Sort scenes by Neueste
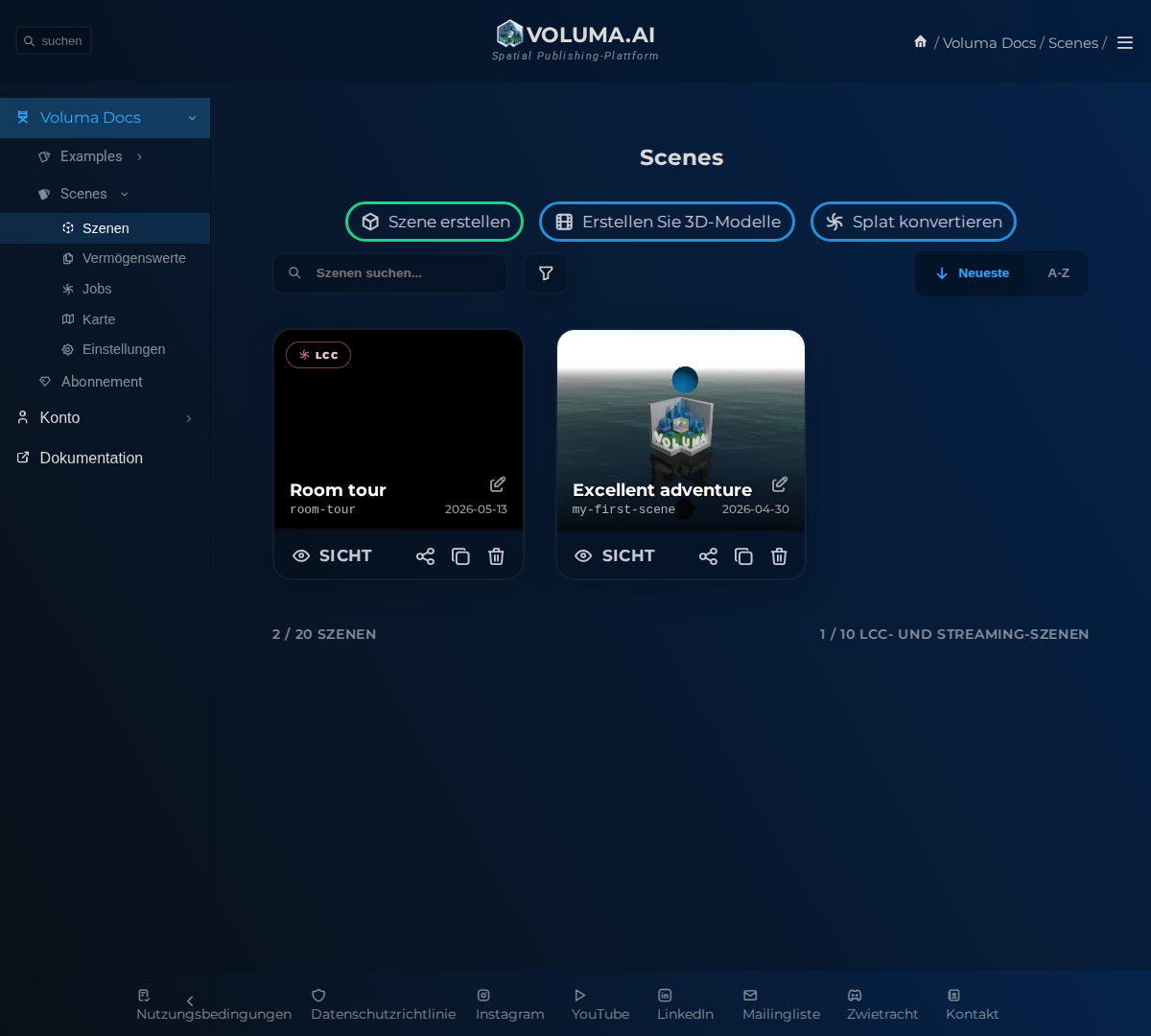1151x1036 pixels. (972, 273)
